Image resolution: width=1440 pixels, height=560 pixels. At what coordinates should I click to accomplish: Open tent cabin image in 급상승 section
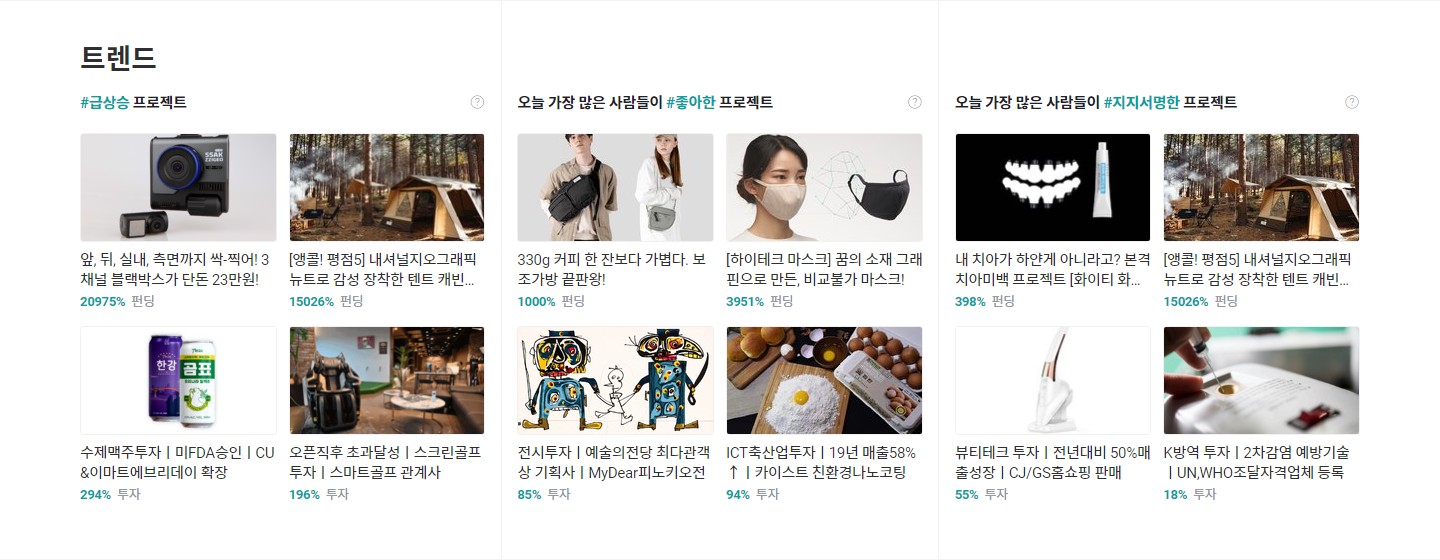386,187
